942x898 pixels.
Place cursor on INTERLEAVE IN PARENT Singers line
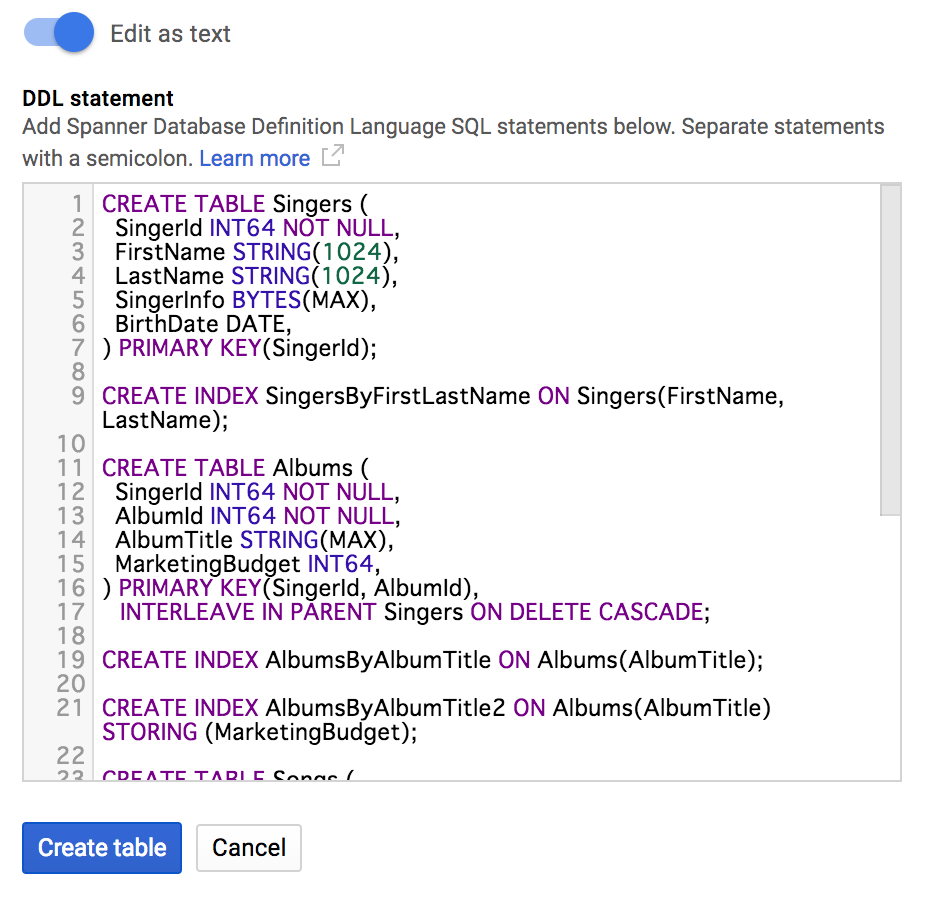pos(415,612)
